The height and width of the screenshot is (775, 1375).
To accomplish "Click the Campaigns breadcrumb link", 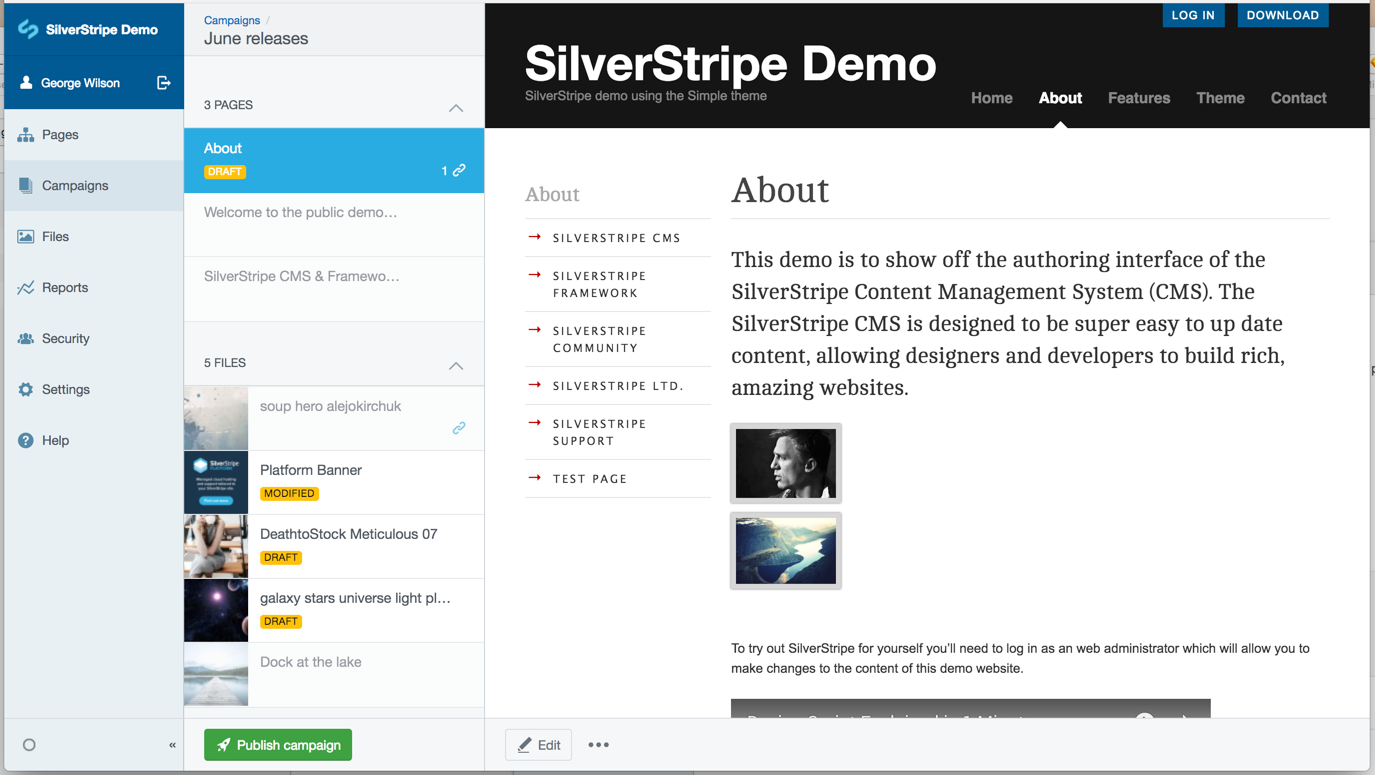I will pos(232,20).
